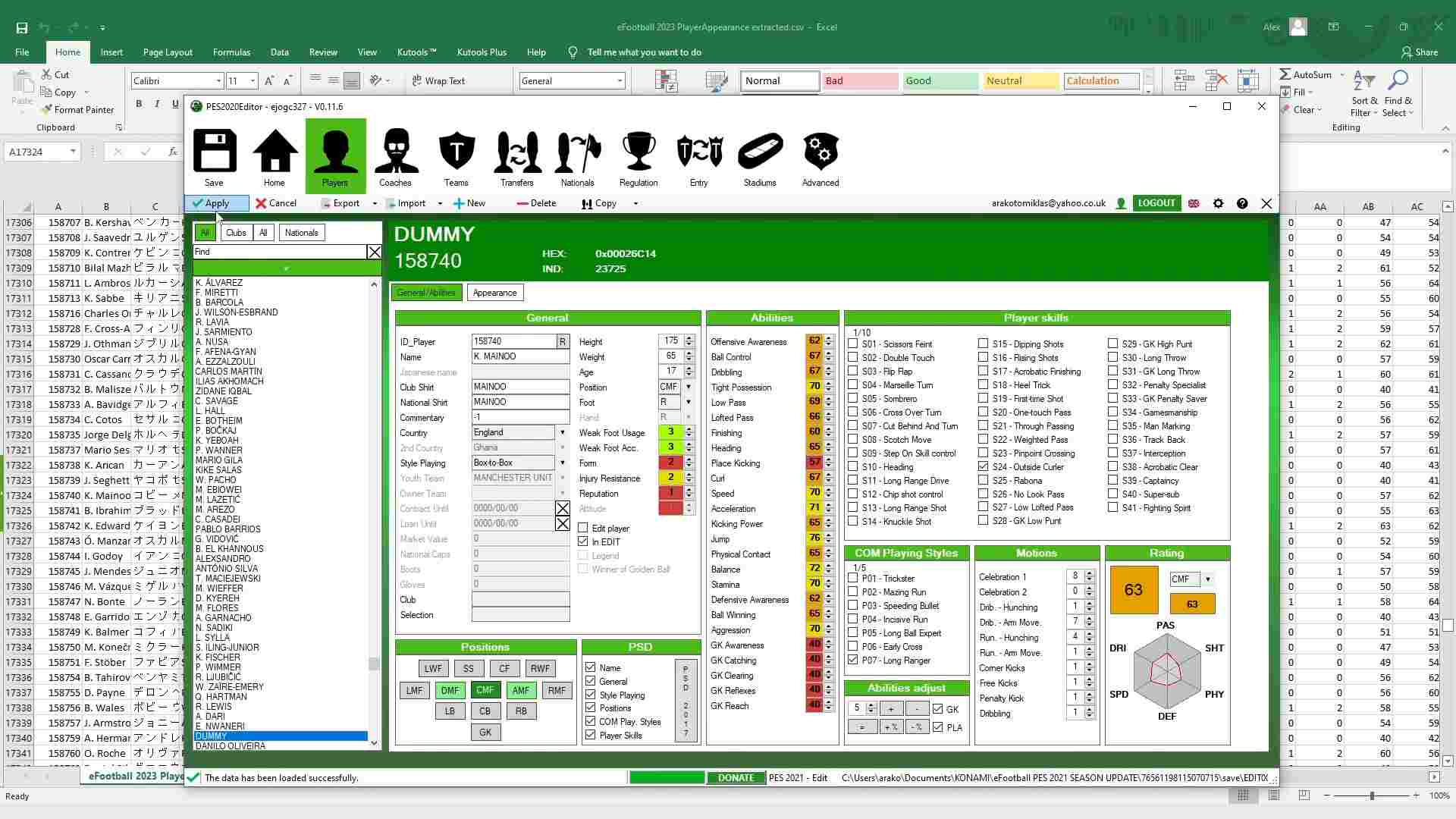Open the Country dropdown showing England
1456x819 pixels.
pyautogui.click(x=563, y=432)
